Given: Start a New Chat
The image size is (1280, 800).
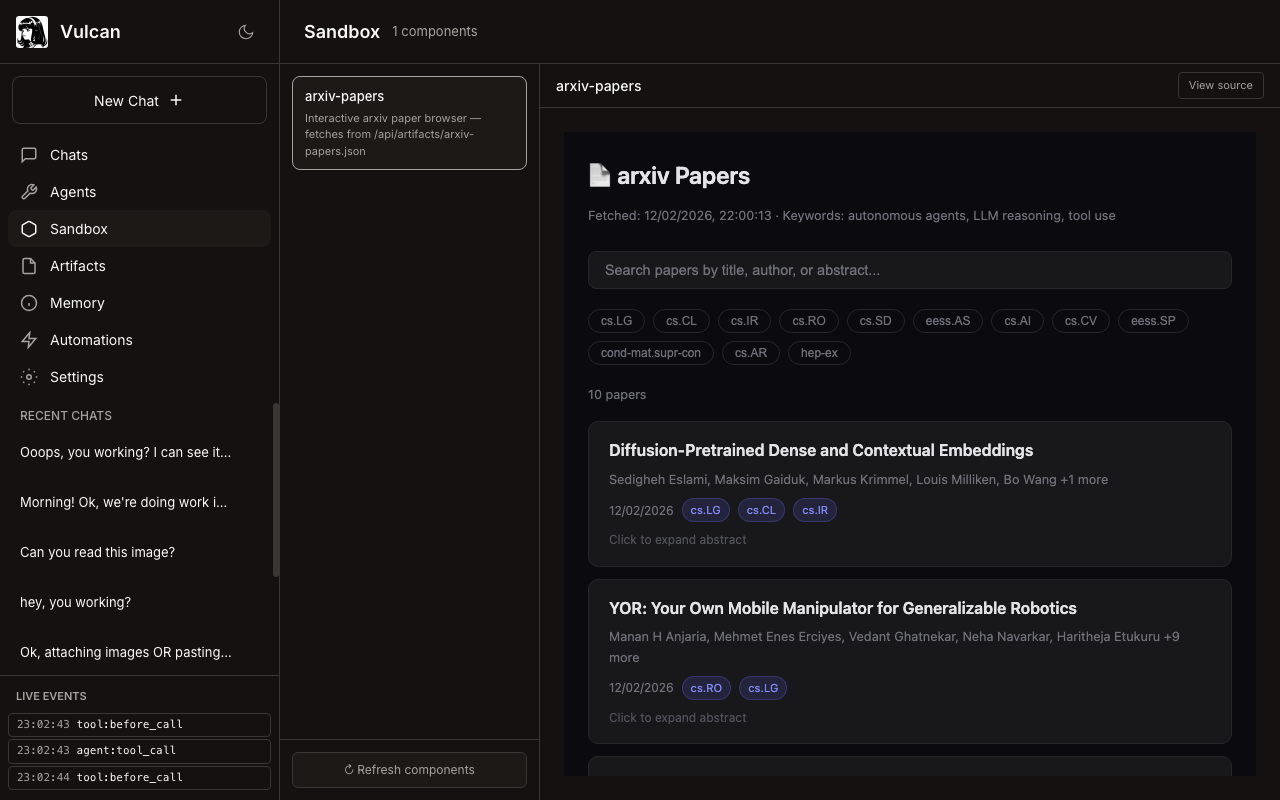Looking at the screenshot, I should (x=139, y=100).
